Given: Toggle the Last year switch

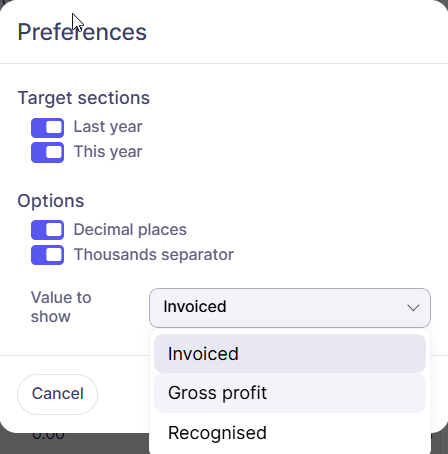Looking at the screenshot, I should click(47, 128).
